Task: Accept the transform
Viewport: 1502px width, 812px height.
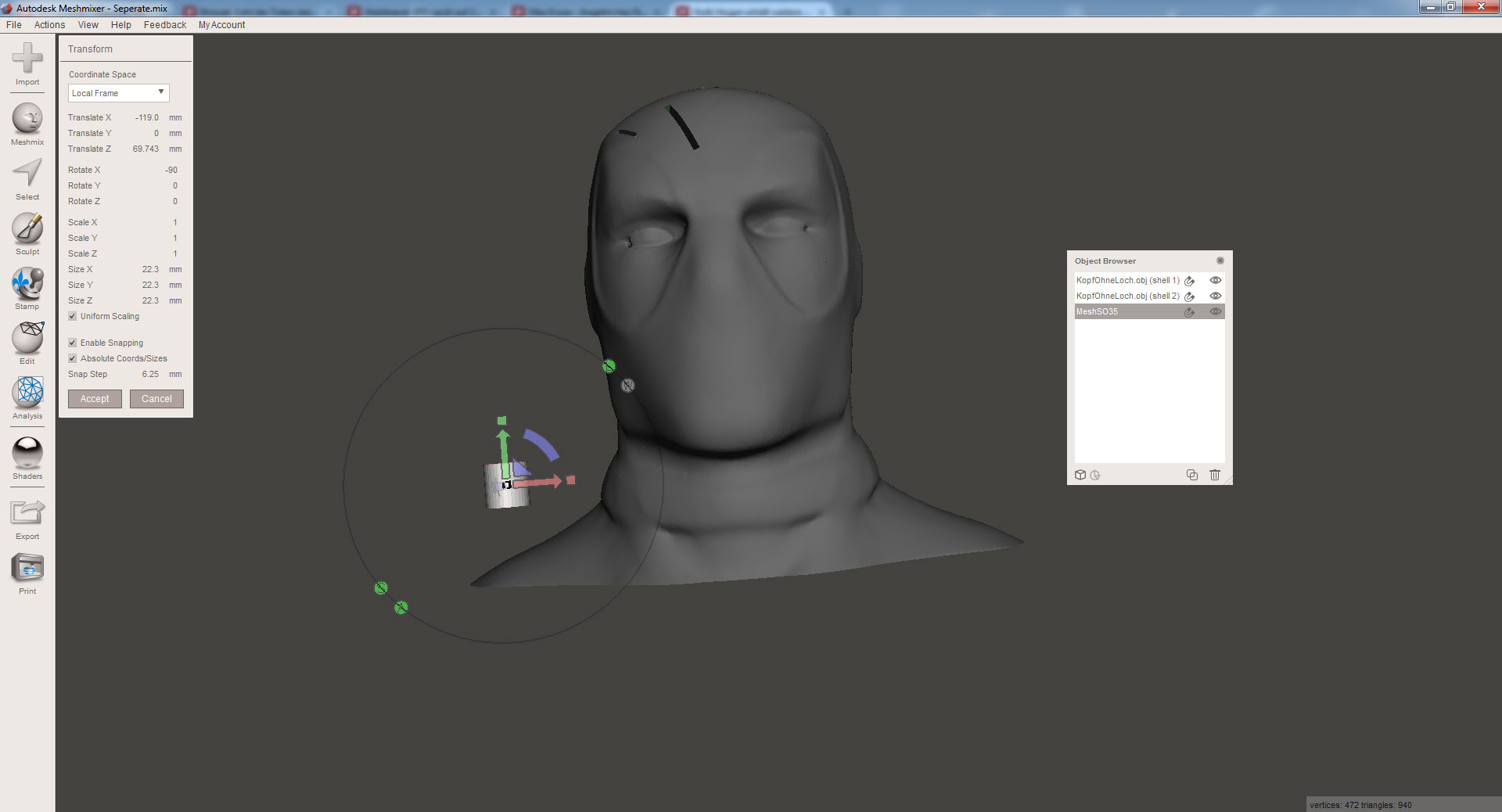Action: point(95,399)
